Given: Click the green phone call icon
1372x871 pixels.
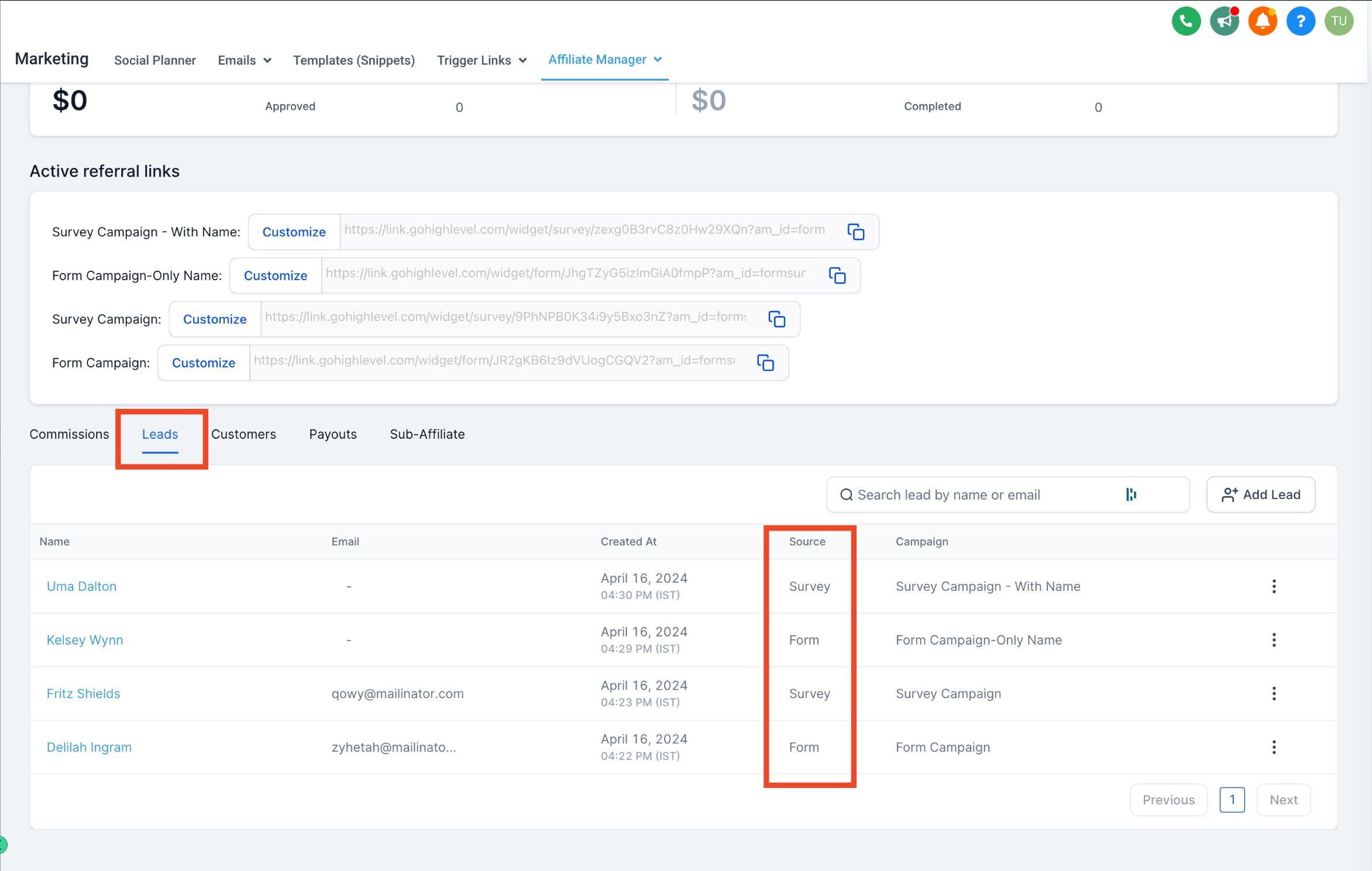Looking at the screenshot, I should (1186, 22).
